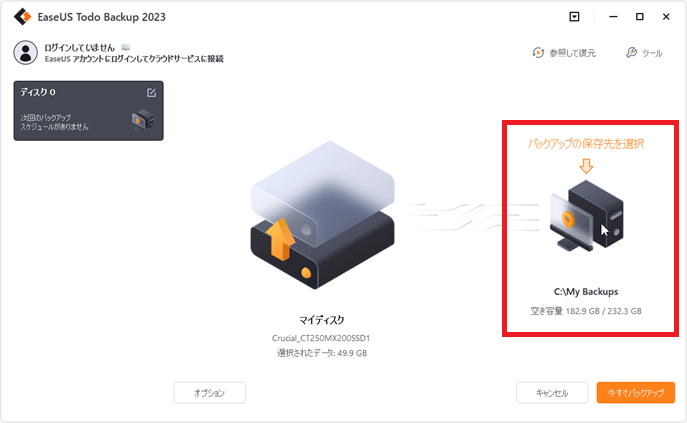Open 参照して復元 browse to restore
The image size is (687, 423).
(564, 53)
